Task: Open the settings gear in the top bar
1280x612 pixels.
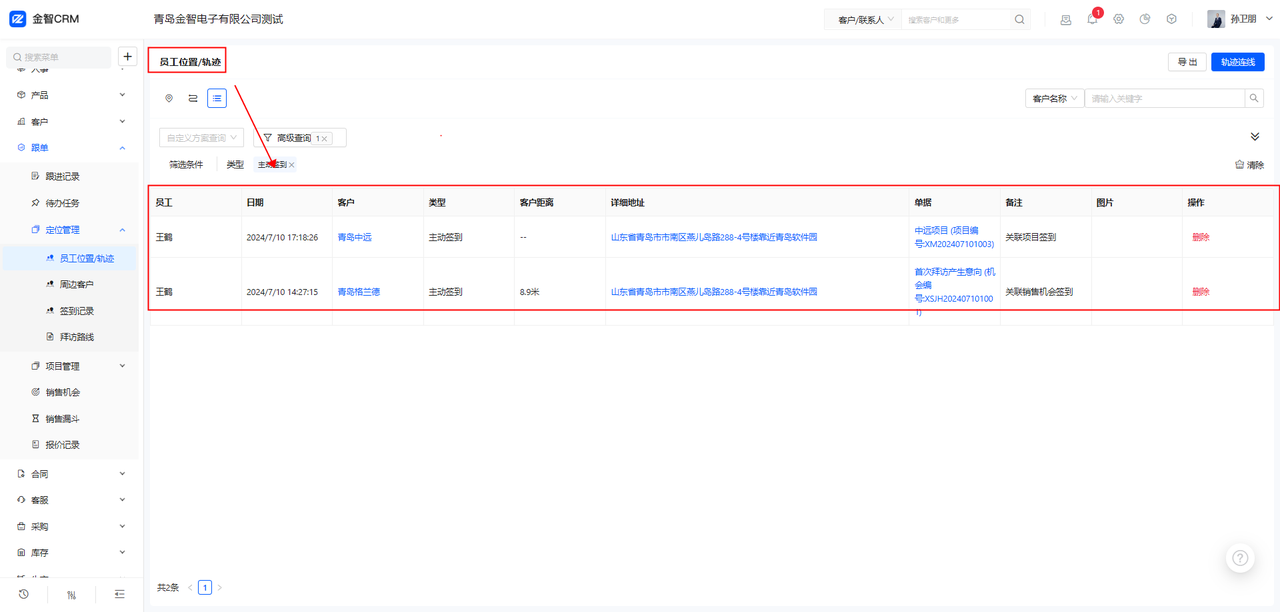Action: point(1118,19)
